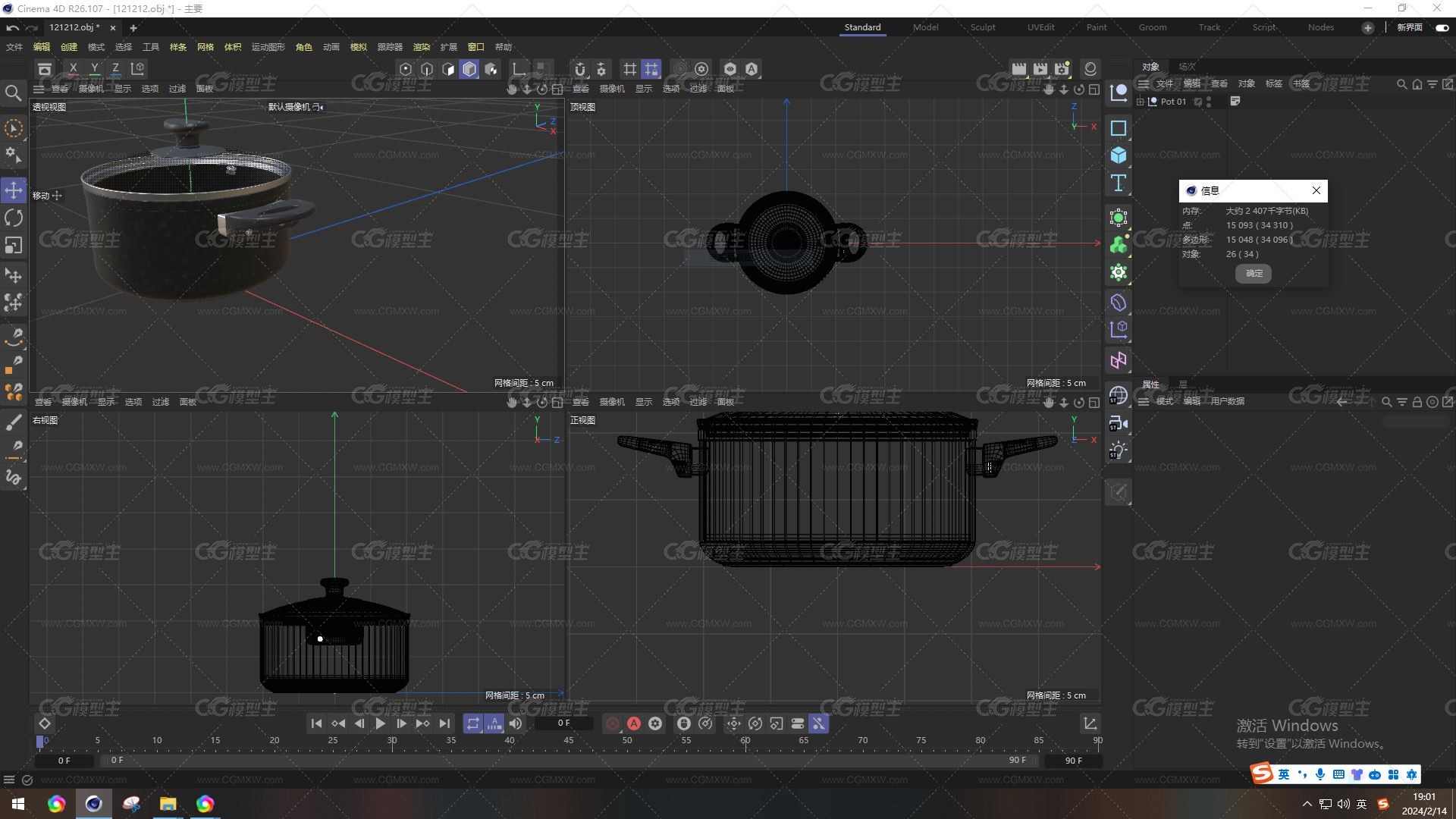Open the 运动图形 menu

pos(268,47)
